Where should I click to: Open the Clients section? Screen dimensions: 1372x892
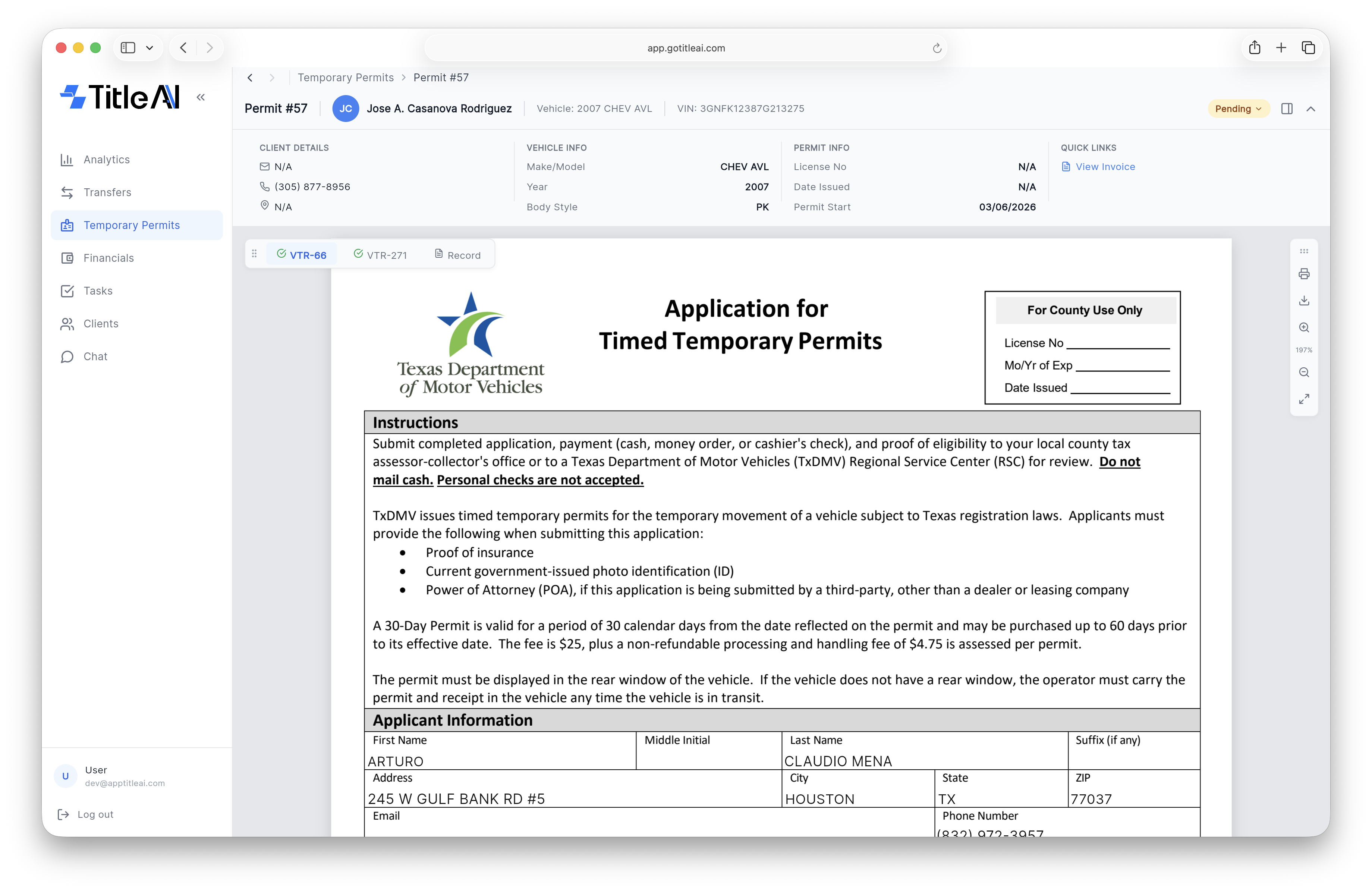point(101,323)
